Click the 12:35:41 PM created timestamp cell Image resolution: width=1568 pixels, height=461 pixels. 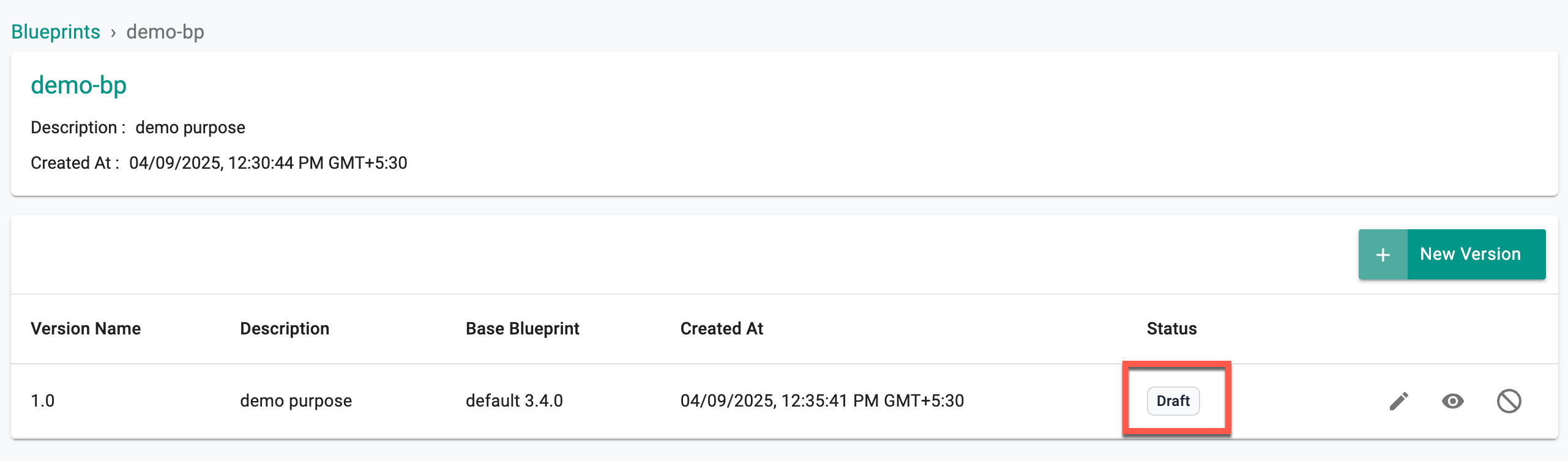(823, 401)
